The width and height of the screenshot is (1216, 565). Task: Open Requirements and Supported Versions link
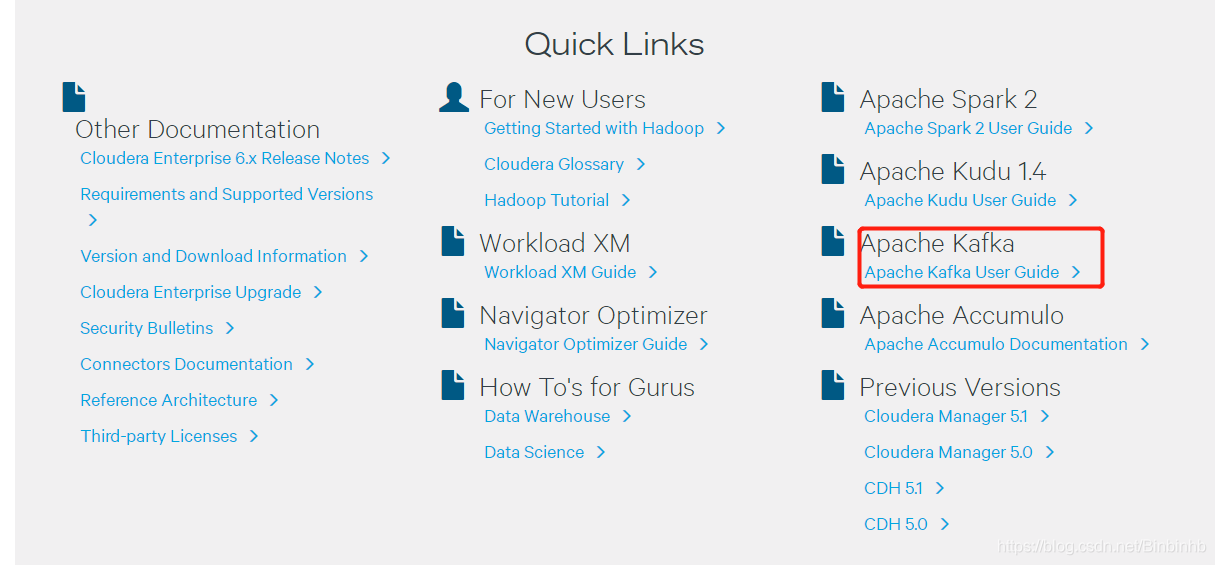coord(227,194)
